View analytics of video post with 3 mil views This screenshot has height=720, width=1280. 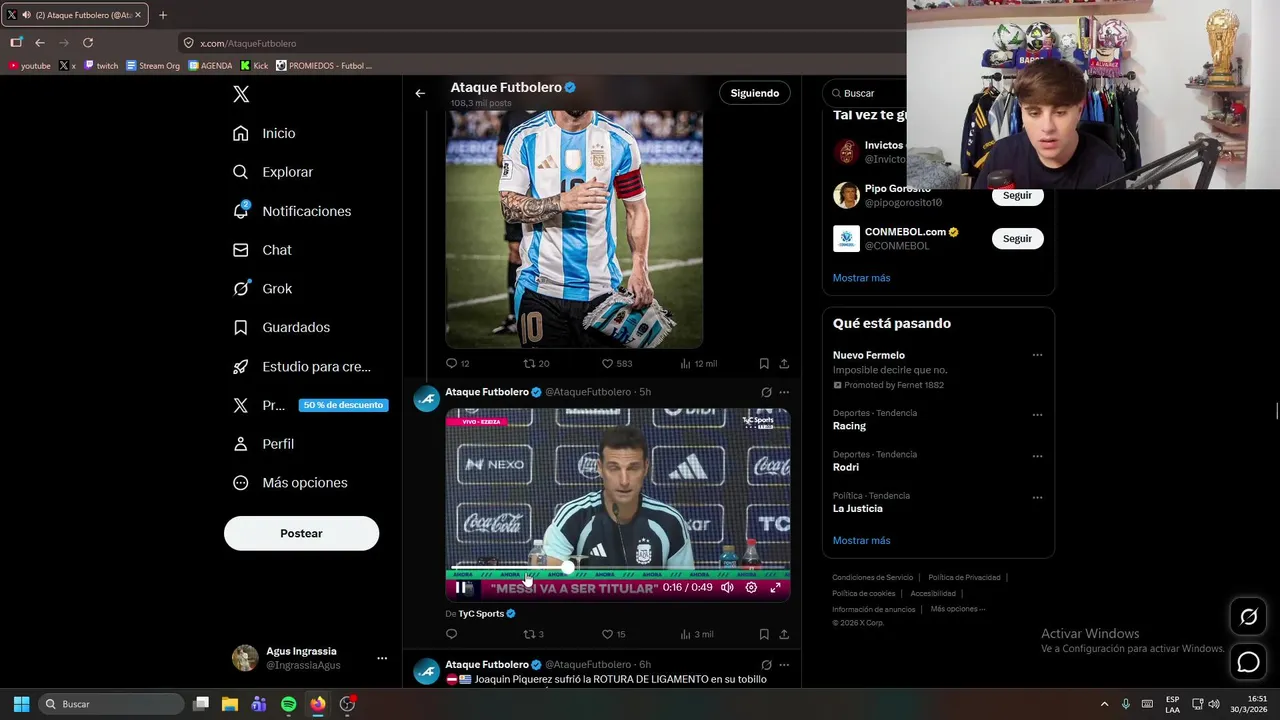[x=696, y=634]
